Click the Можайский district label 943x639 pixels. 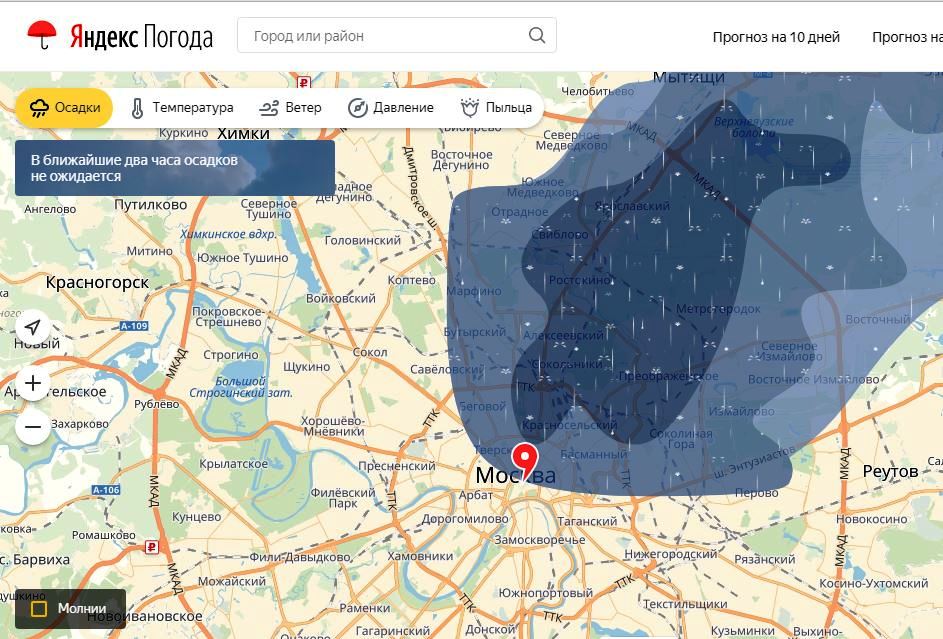[x=232, y=581]
